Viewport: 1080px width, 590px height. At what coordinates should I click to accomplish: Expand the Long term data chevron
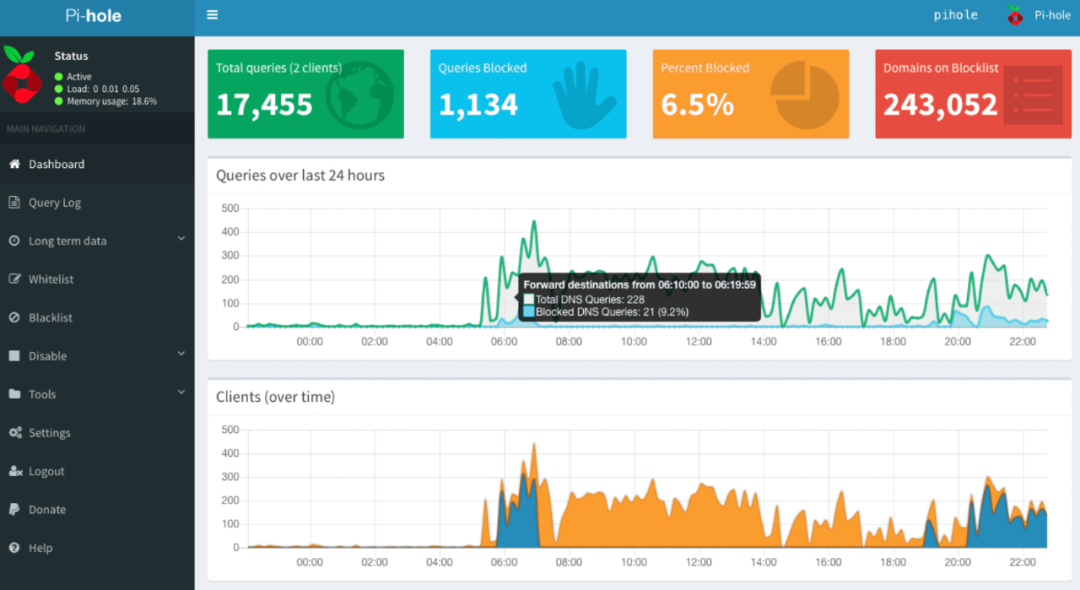(181, 239)
